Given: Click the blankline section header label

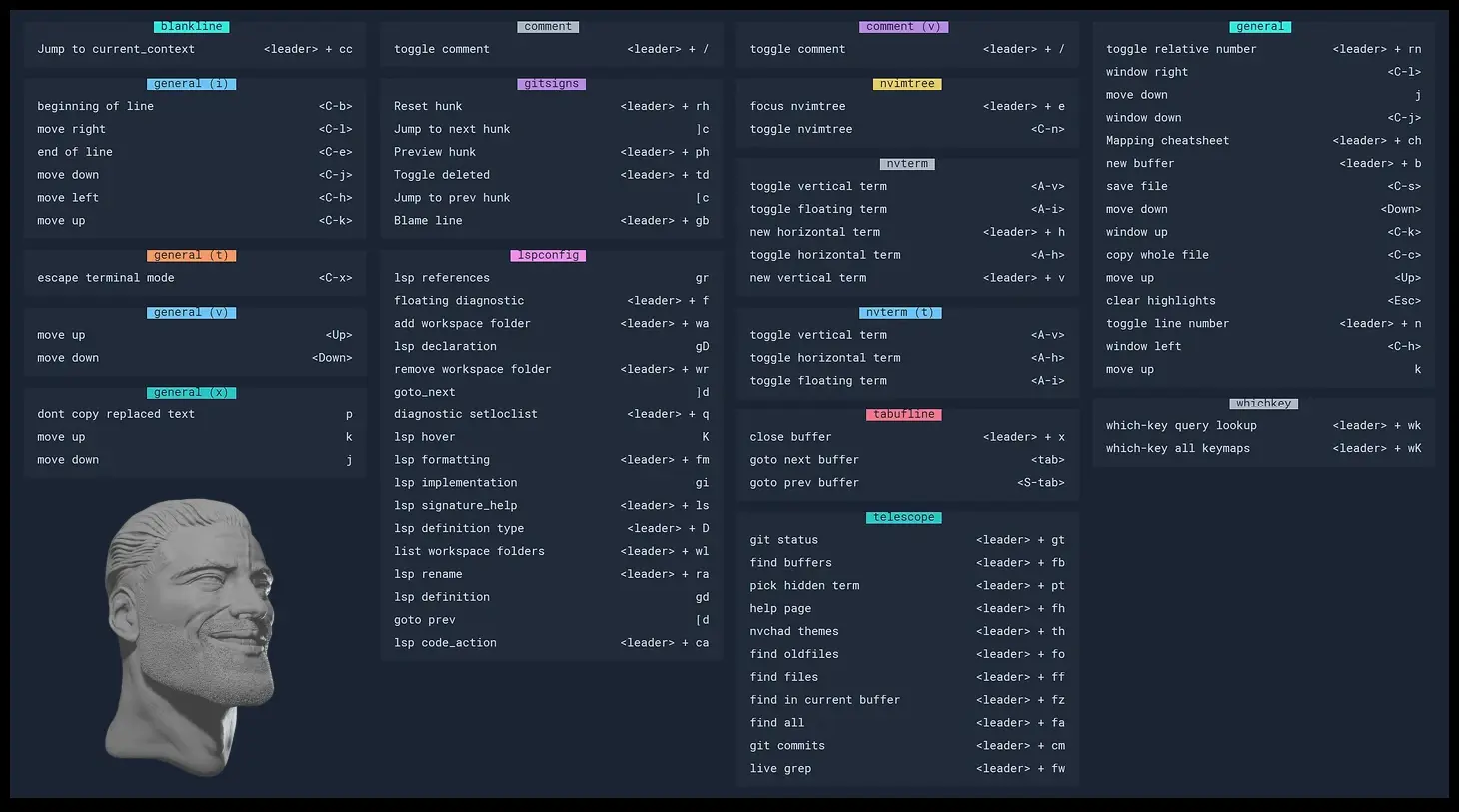Looking at the screenshot, I should click(x=191, y=27).
